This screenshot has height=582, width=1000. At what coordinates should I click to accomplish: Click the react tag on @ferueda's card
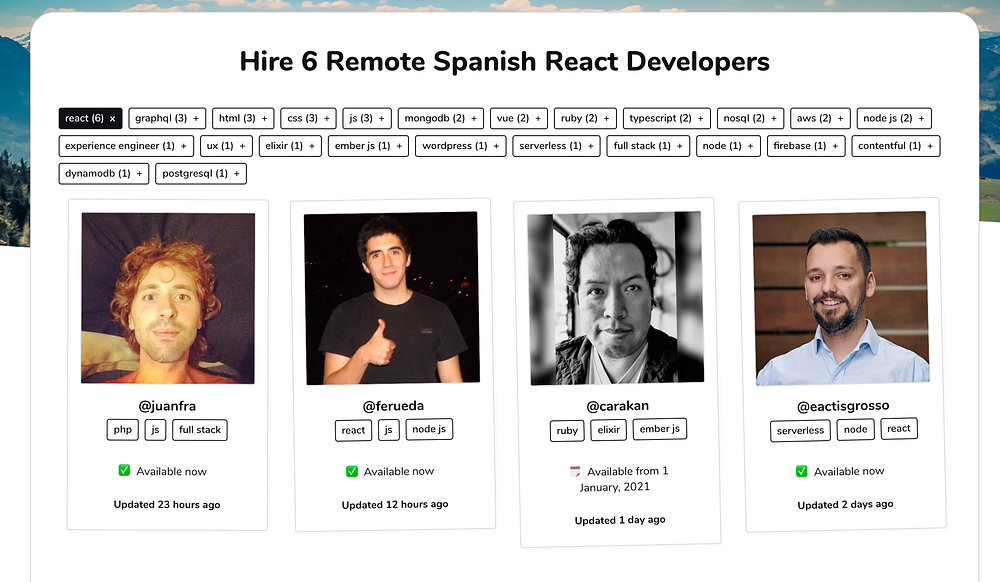[x=353, y=430]
